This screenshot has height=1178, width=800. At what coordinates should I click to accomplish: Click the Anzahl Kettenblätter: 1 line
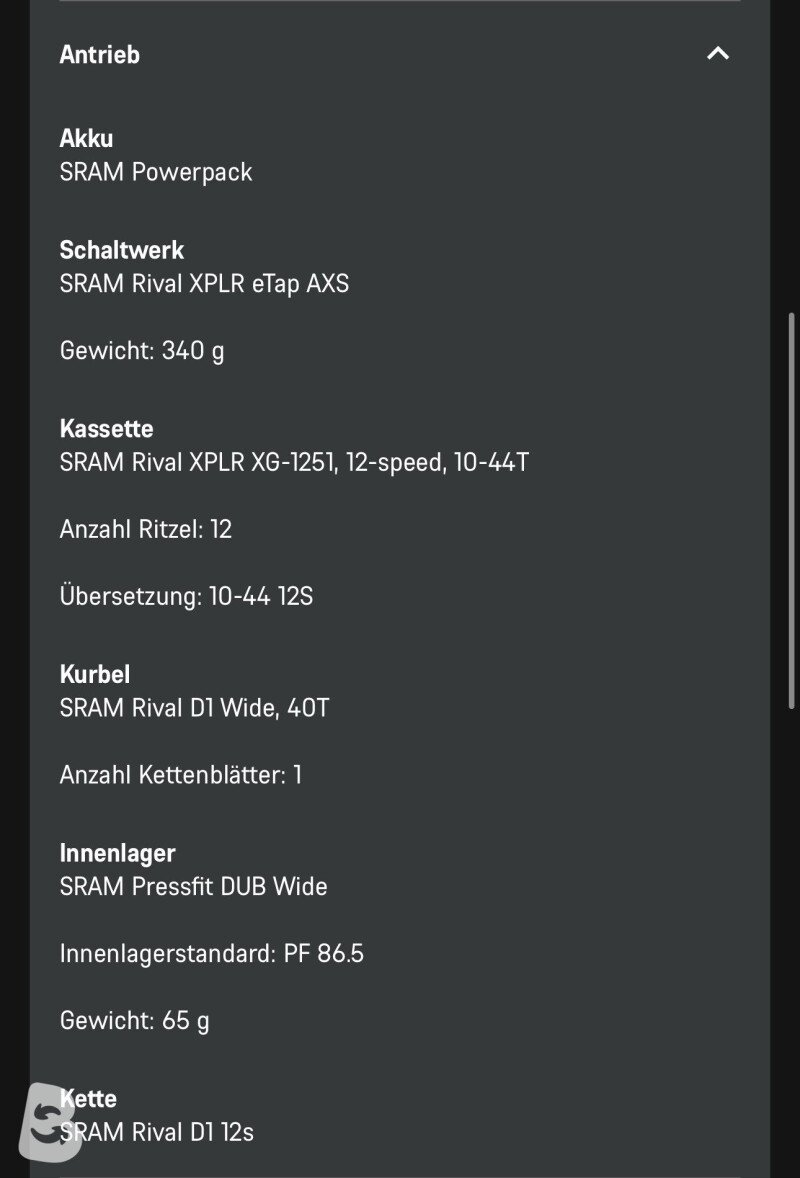click(x=181, y=775)
